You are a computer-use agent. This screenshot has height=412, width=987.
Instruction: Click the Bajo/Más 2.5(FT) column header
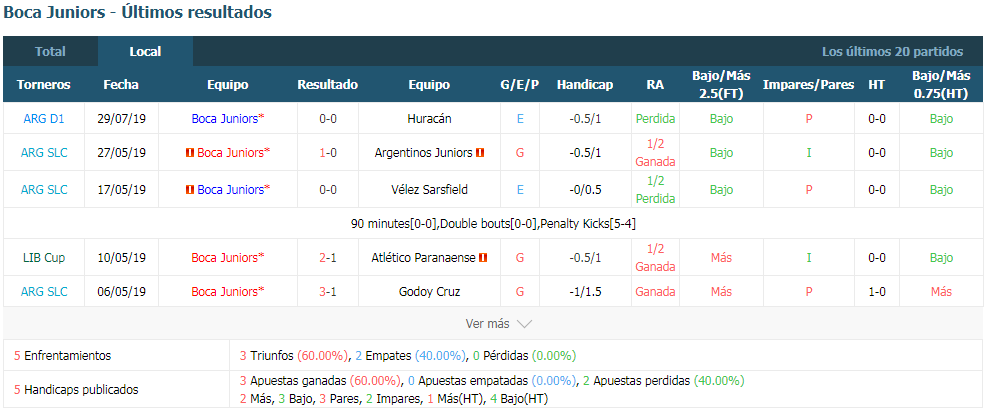tap(721, 85)
